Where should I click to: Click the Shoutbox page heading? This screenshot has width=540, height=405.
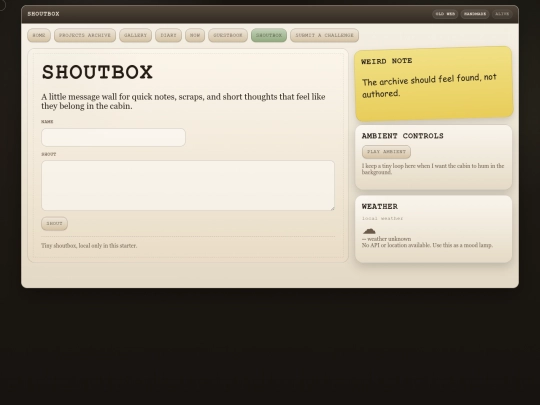(97, 72)
